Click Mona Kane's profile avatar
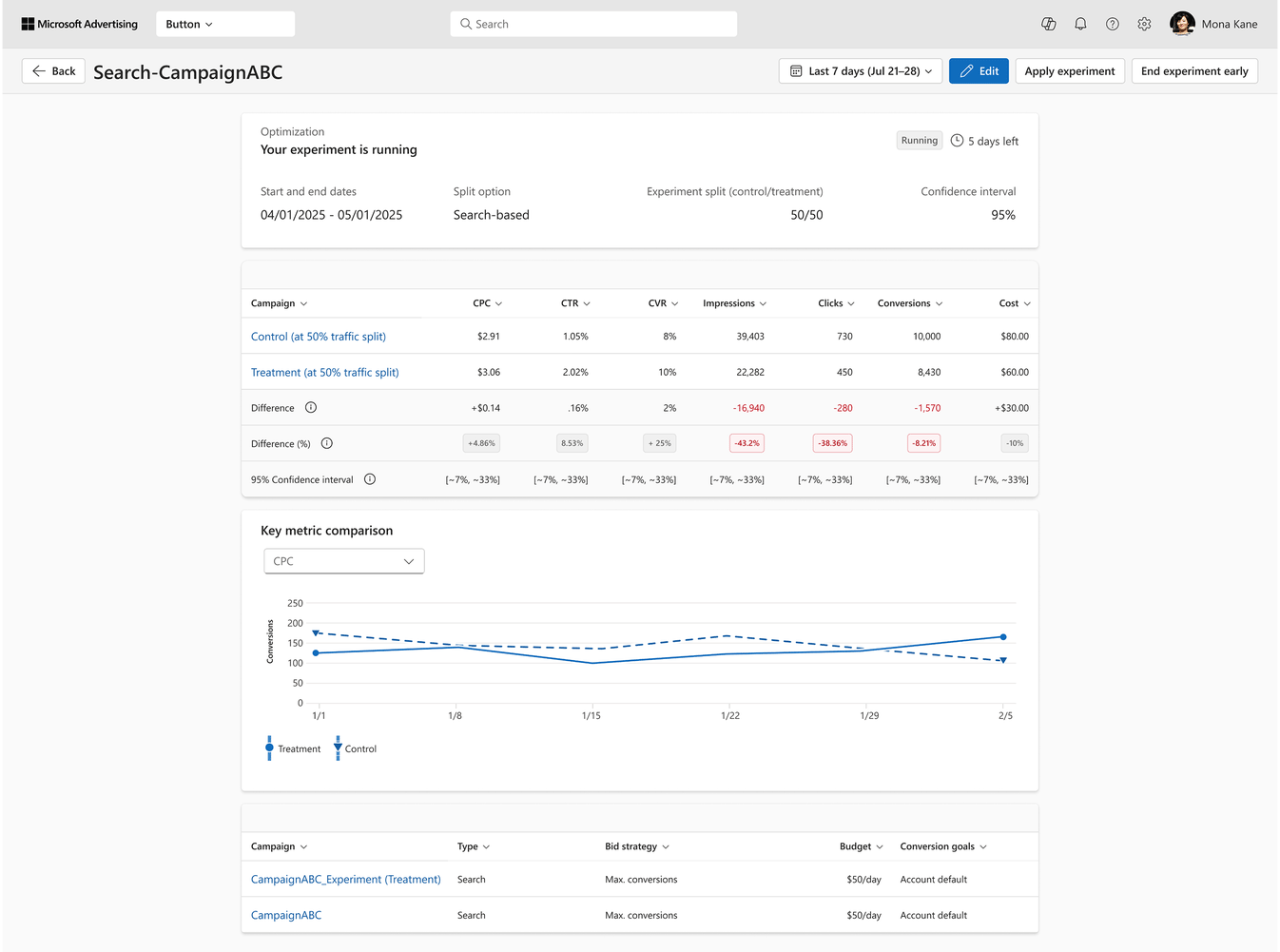 [x=1182, y=24]
